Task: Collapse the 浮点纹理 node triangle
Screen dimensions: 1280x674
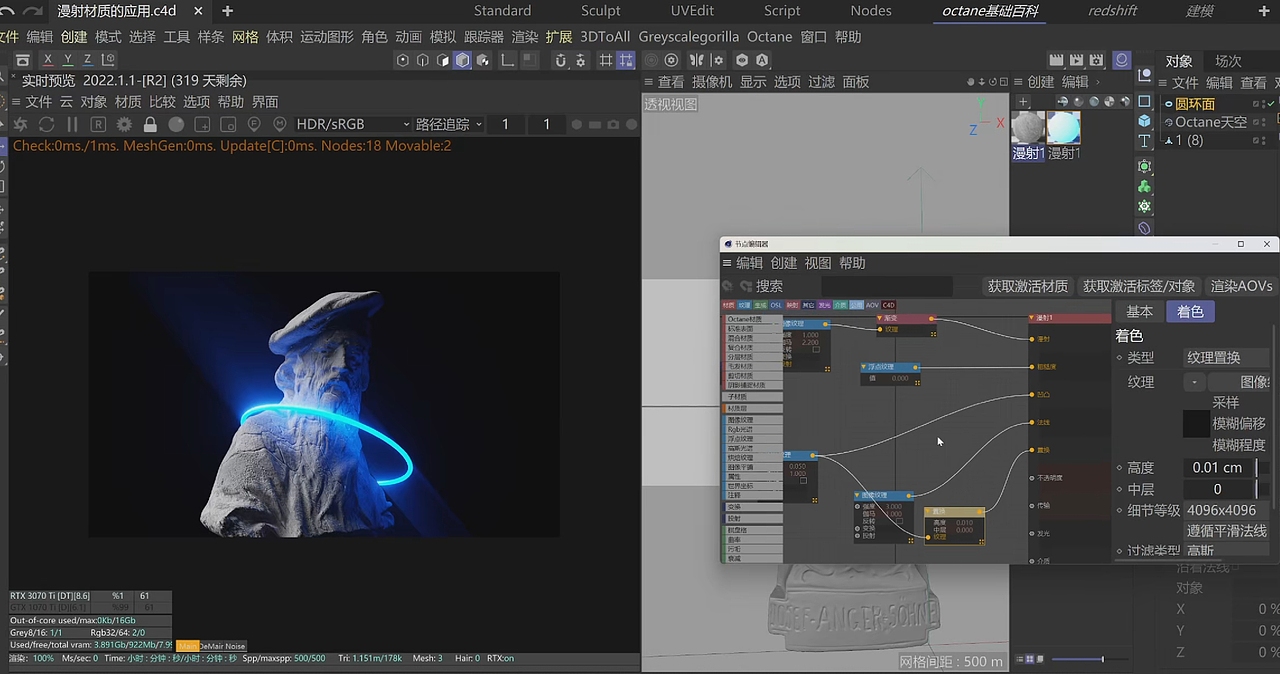Action: coord(864,367)
